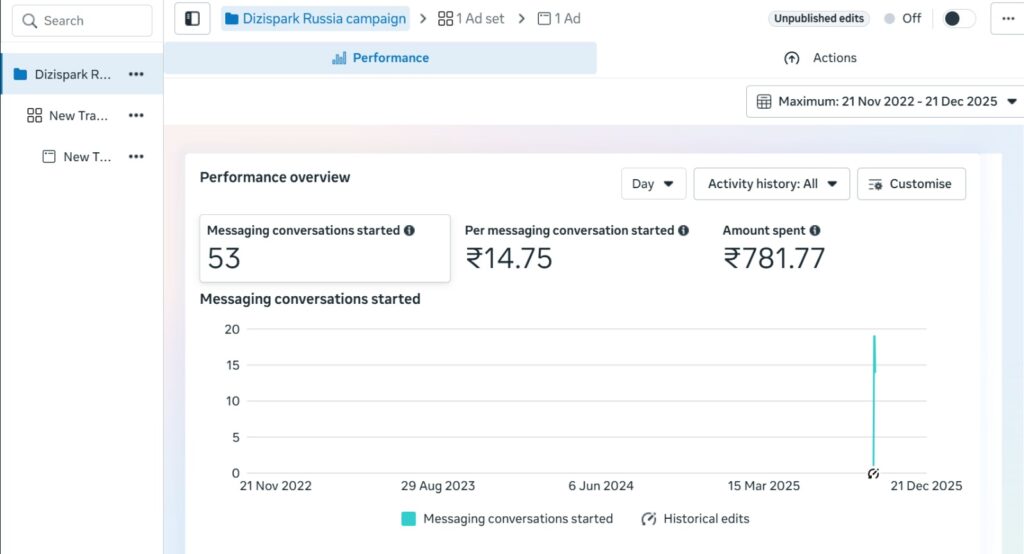Open the Maximum date range picker

(x=886, y=101)
